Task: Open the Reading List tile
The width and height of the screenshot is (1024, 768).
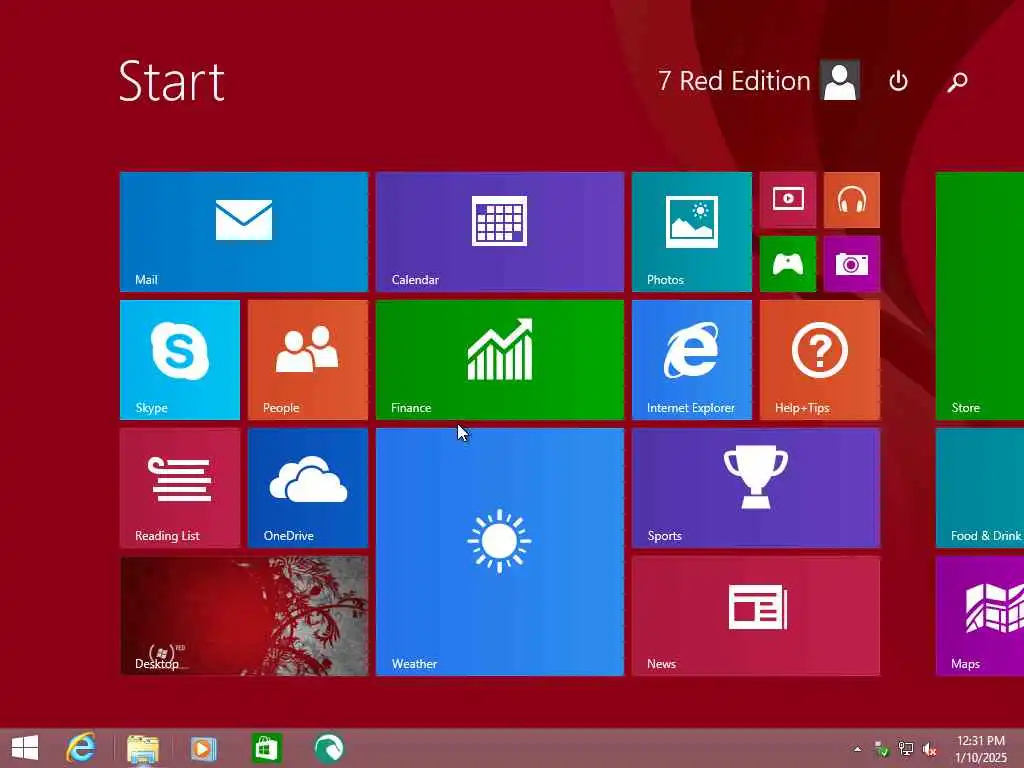Action: click(180, 488)
